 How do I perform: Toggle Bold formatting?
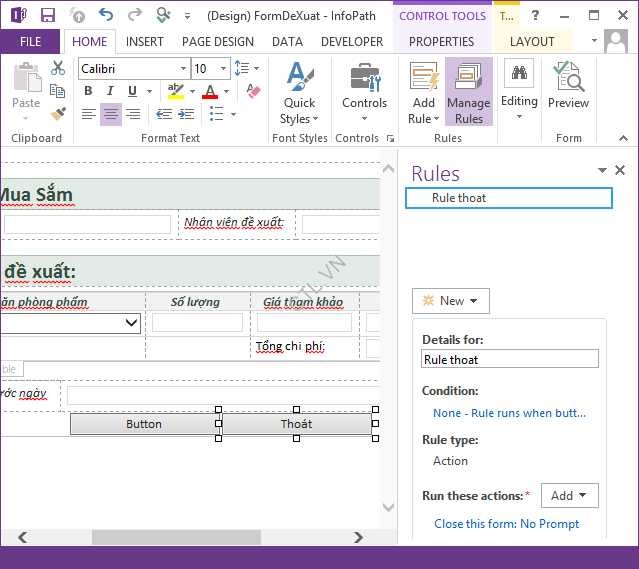tap(88, 91)
